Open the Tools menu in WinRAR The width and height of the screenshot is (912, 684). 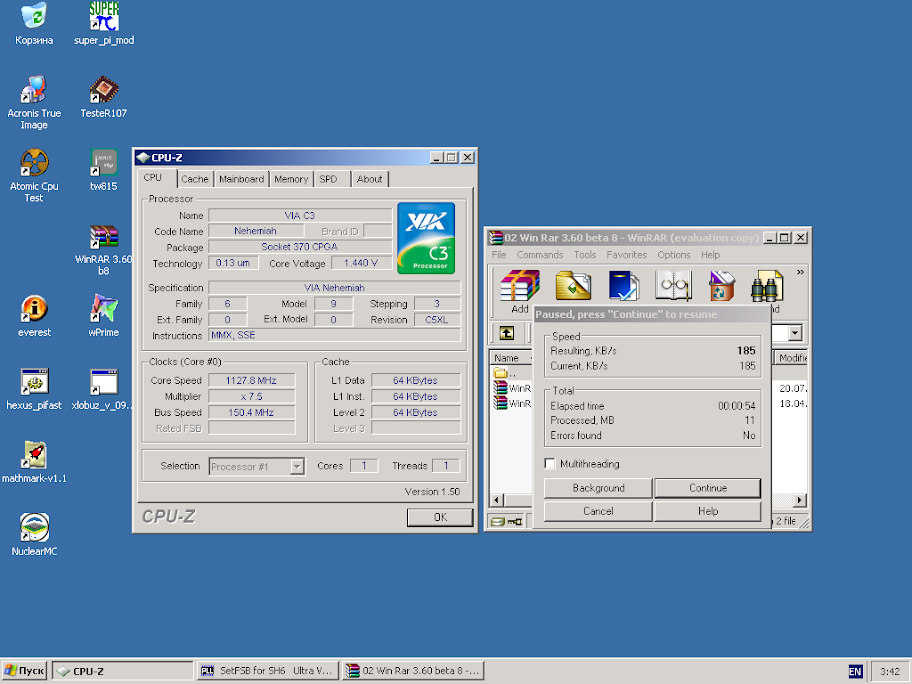[x=585, y=255]
